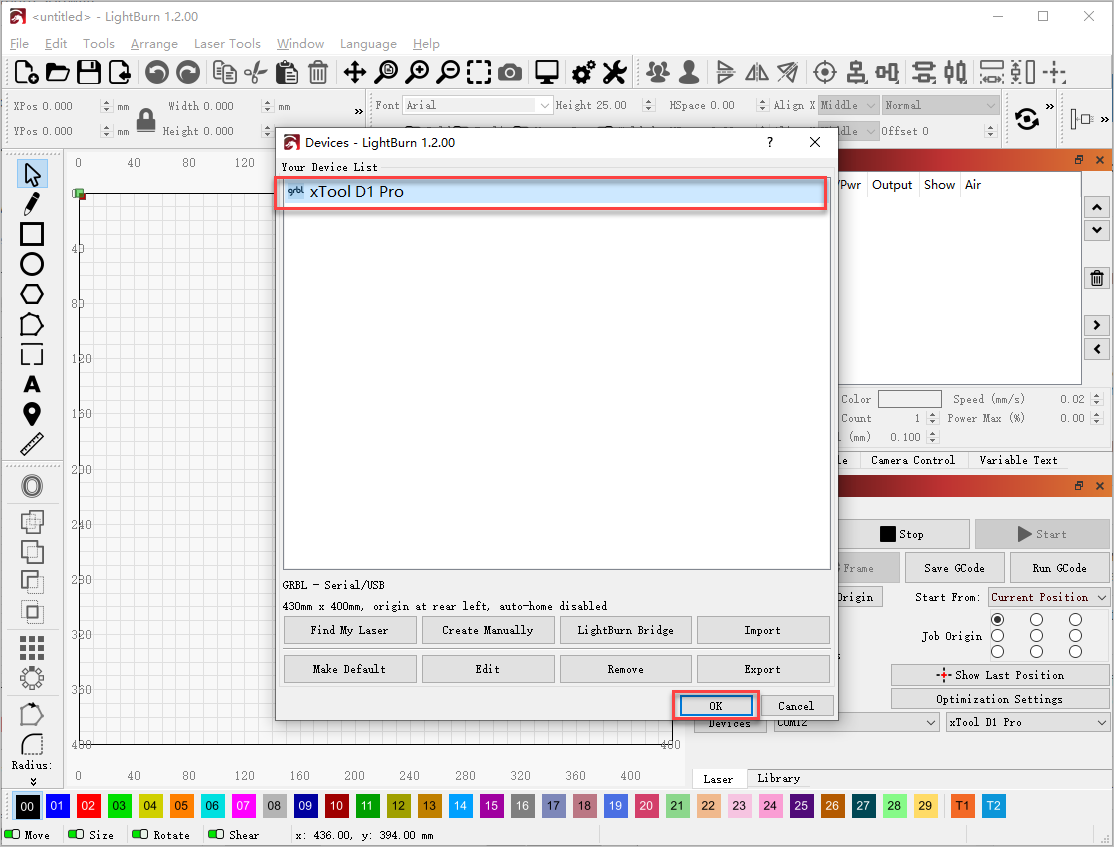This screenshot has width=1114, height=847.
Task: Select the Rectangle tool
Action: (x=32, y=234)
